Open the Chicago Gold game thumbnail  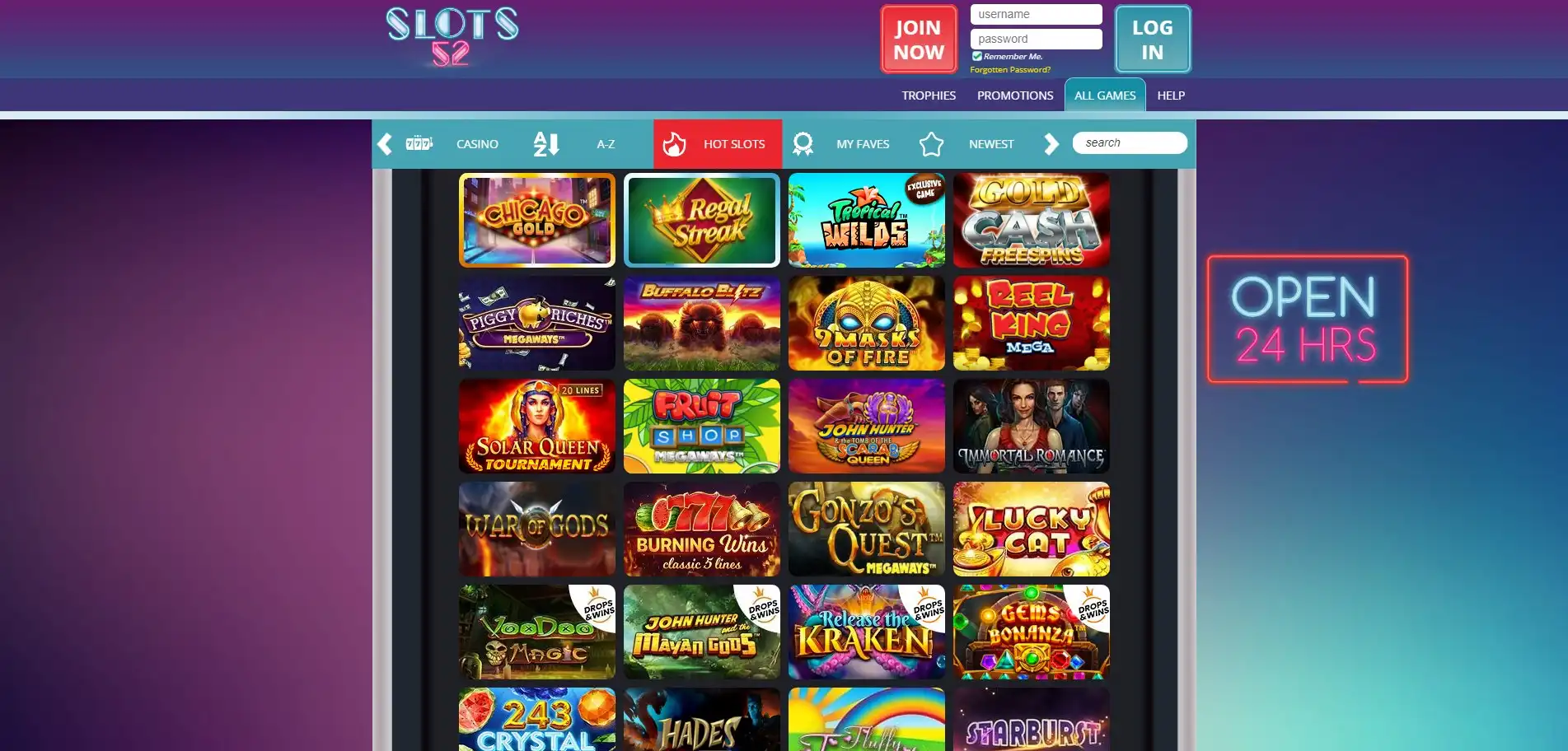[537, 220]
